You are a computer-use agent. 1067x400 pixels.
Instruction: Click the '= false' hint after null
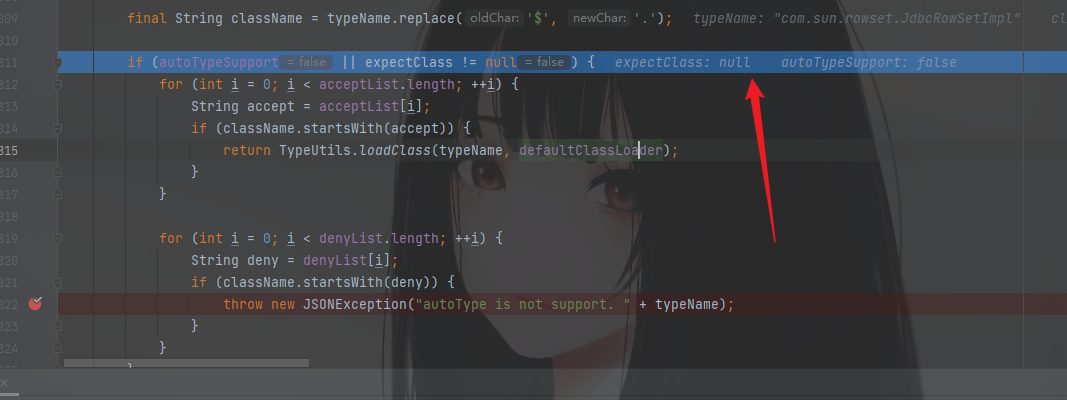[x=544, y=63]
